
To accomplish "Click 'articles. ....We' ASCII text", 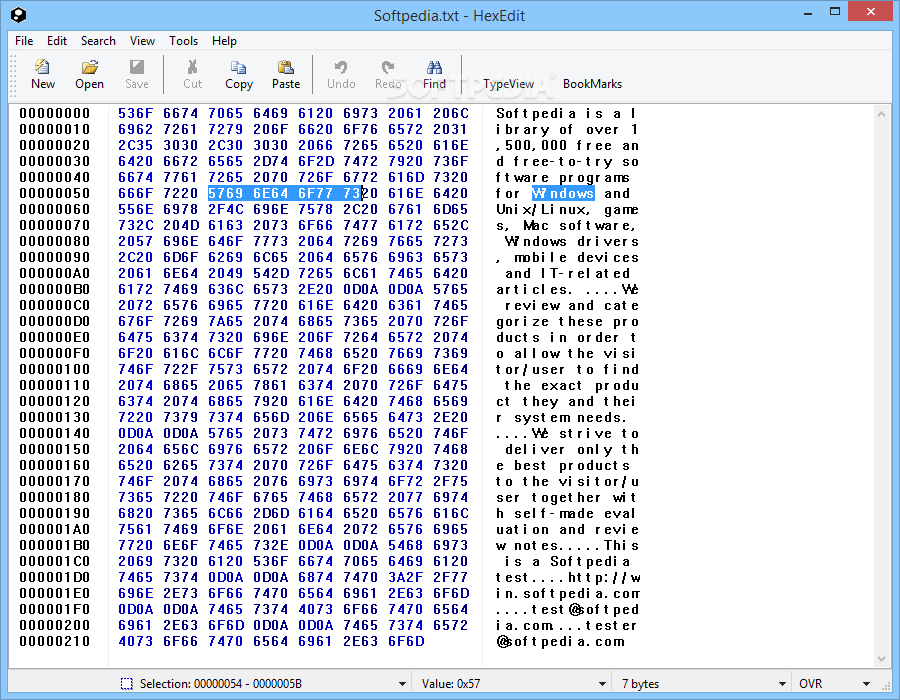I will tap(568, 290).
